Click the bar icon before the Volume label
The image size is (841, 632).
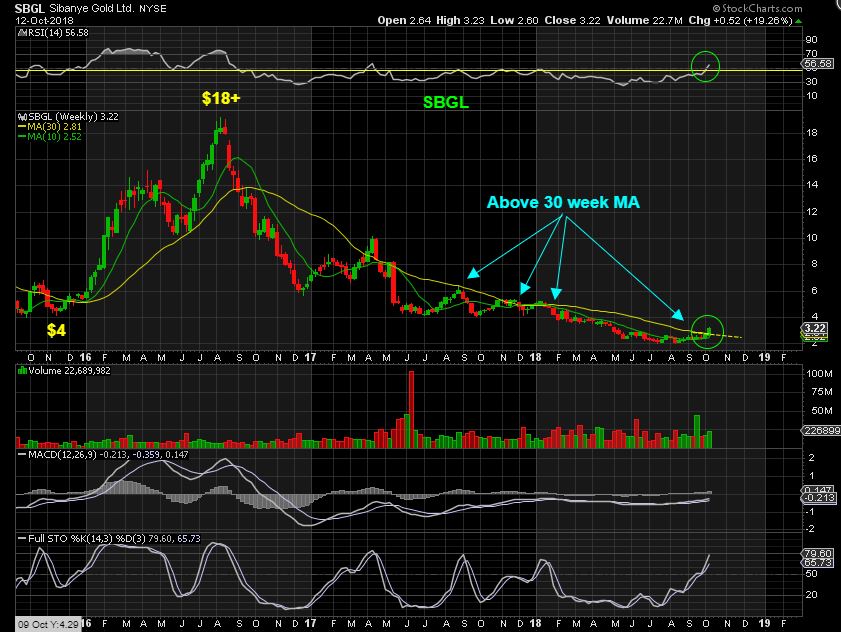point(23,371)
